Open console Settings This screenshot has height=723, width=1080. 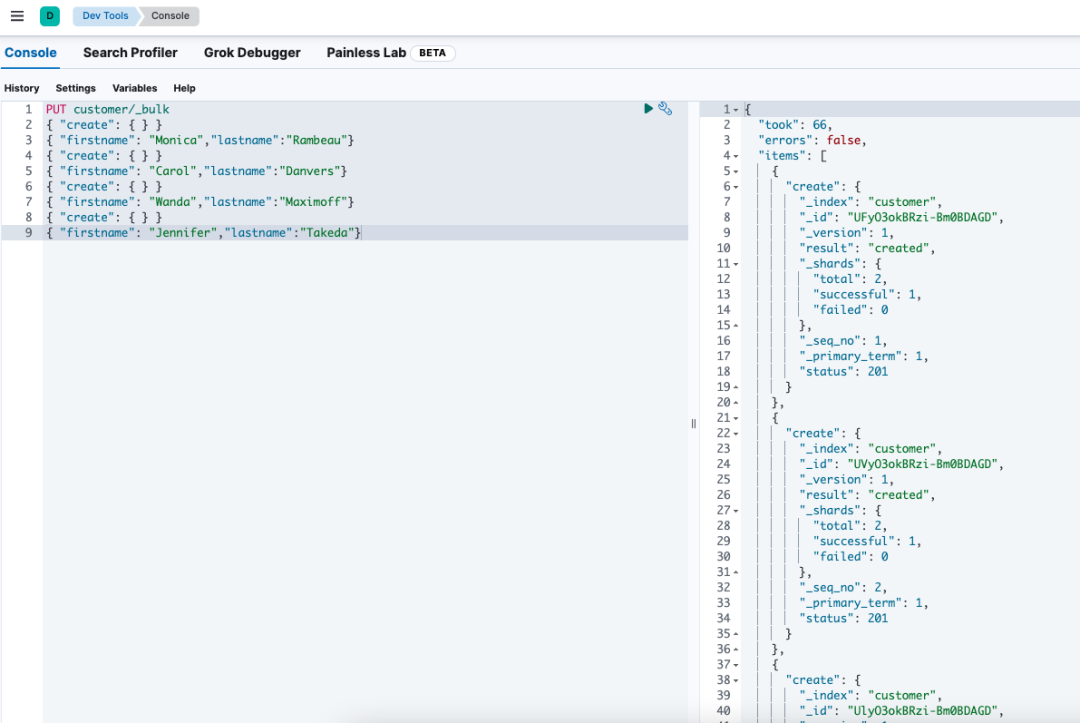(76, 88)
